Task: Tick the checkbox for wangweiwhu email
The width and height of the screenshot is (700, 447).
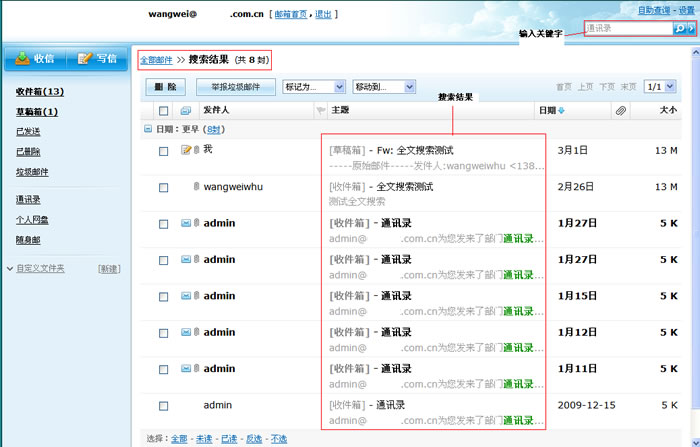Action: coord(163,187)
